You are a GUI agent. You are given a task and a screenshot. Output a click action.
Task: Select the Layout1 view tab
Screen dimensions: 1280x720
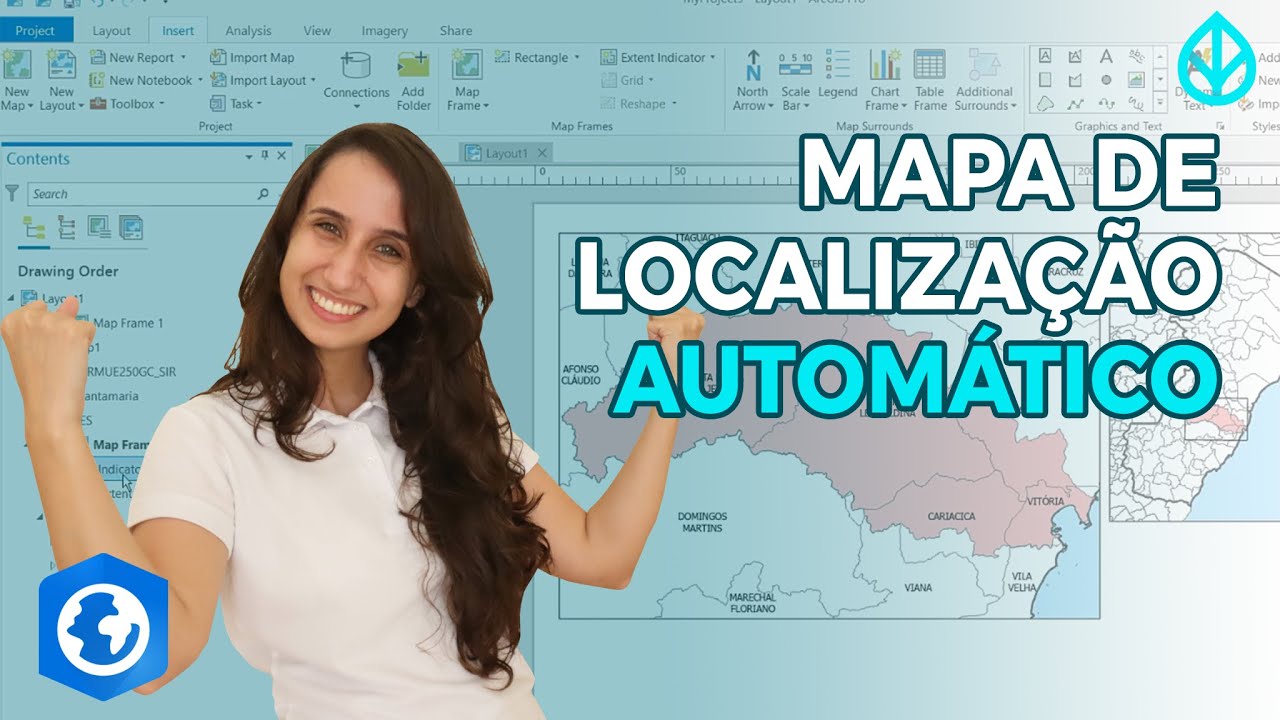(506, 153)
